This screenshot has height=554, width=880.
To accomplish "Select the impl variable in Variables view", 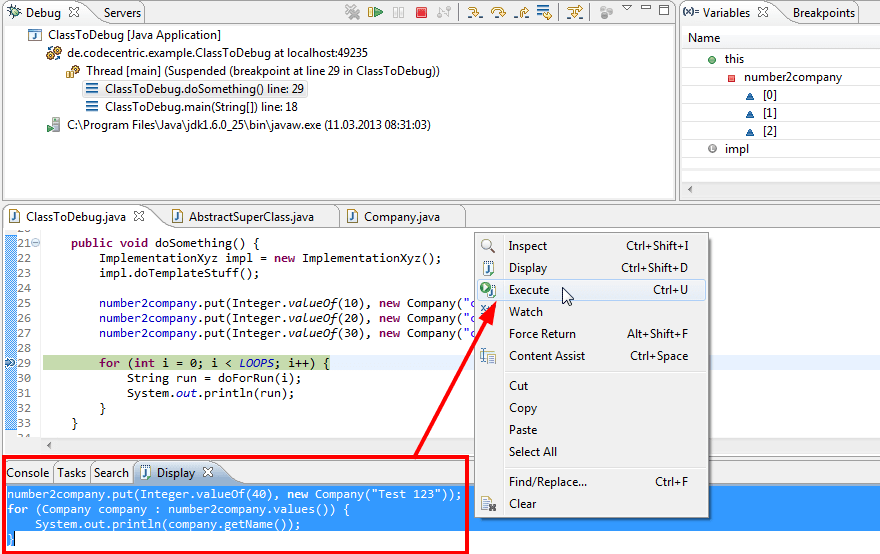I will tap(736, 149).
